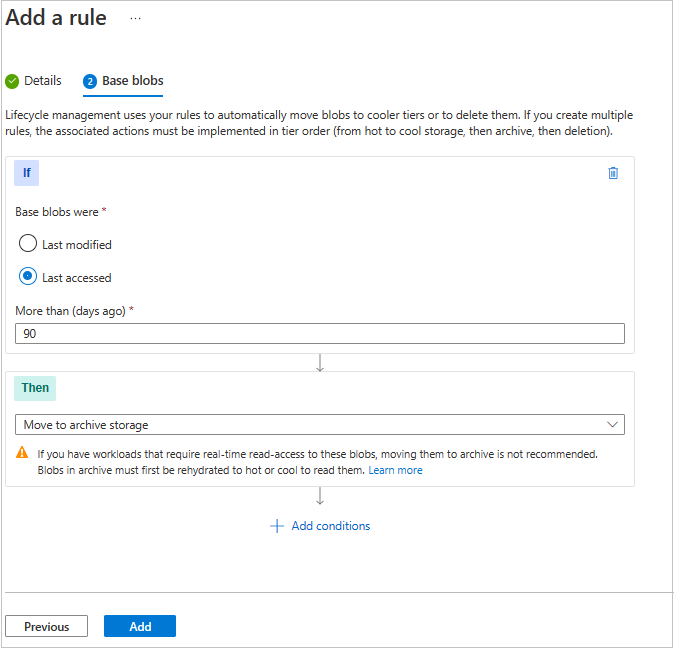
Task: Click the green checkmark beside Details
Action: tap(12, 81)
